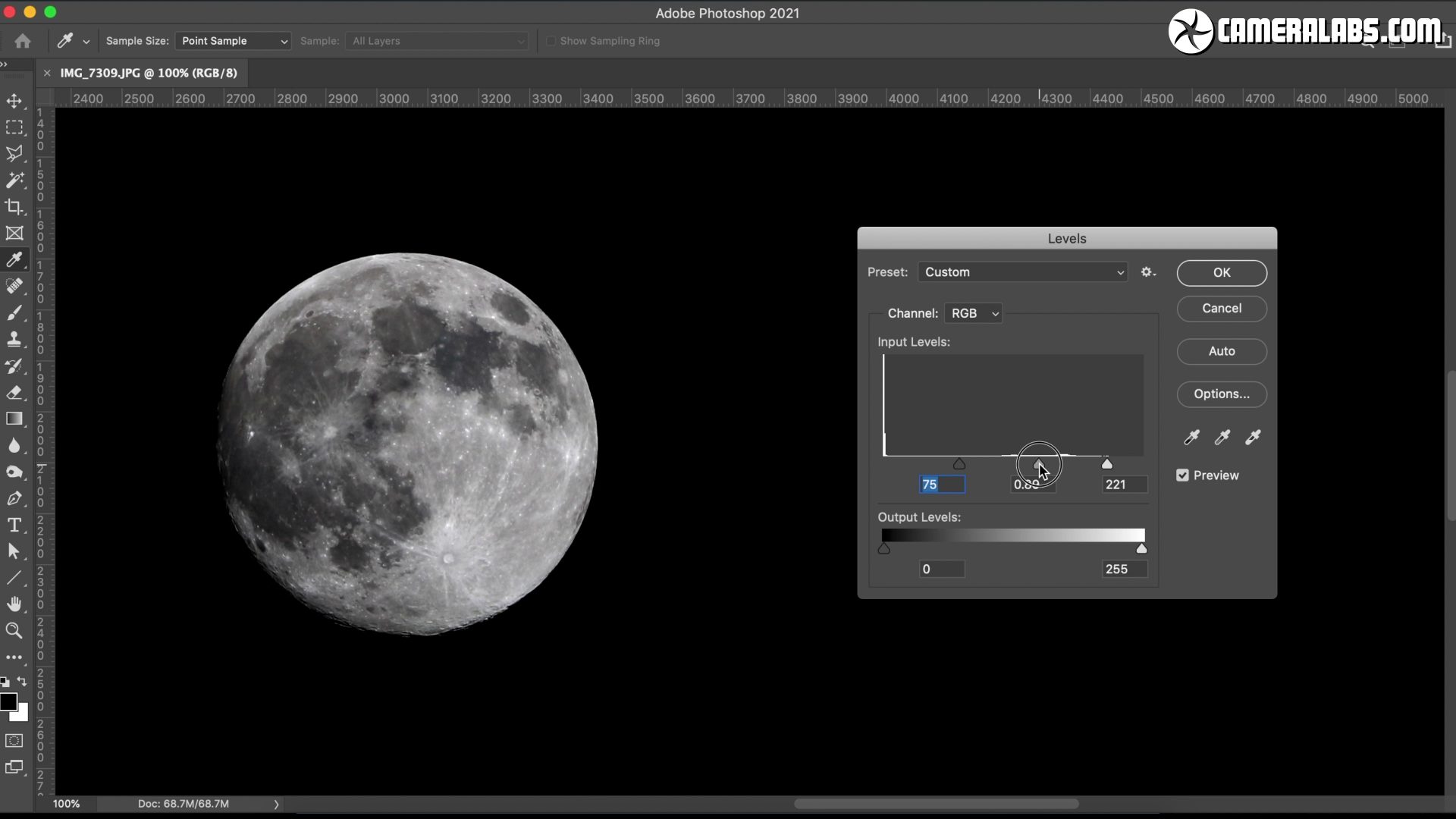Select the Gradient tool
Screen dimensions: 1456x819
[x=15, y=419]
